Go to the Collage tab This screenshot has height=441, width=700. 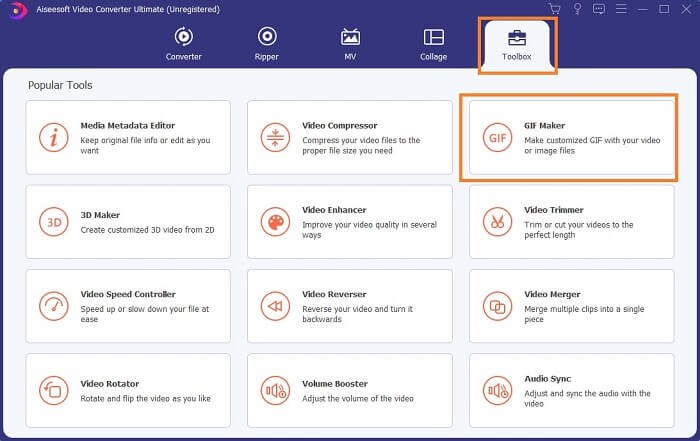(433, 44)
